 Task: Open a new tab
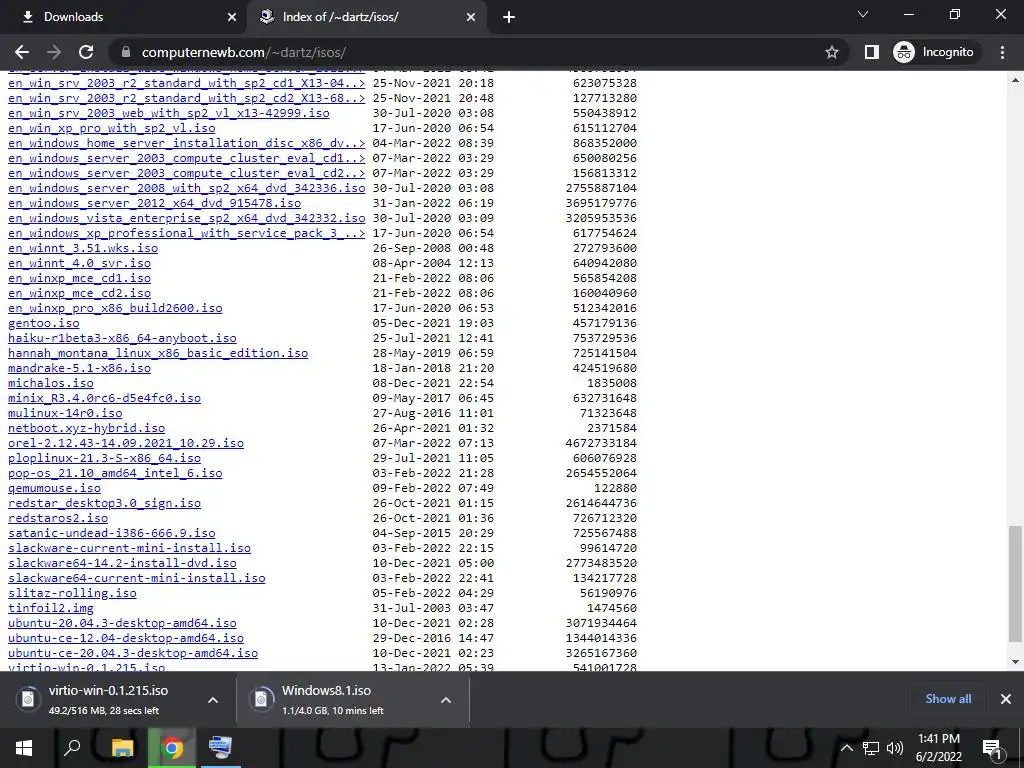[x=509, y=17]
